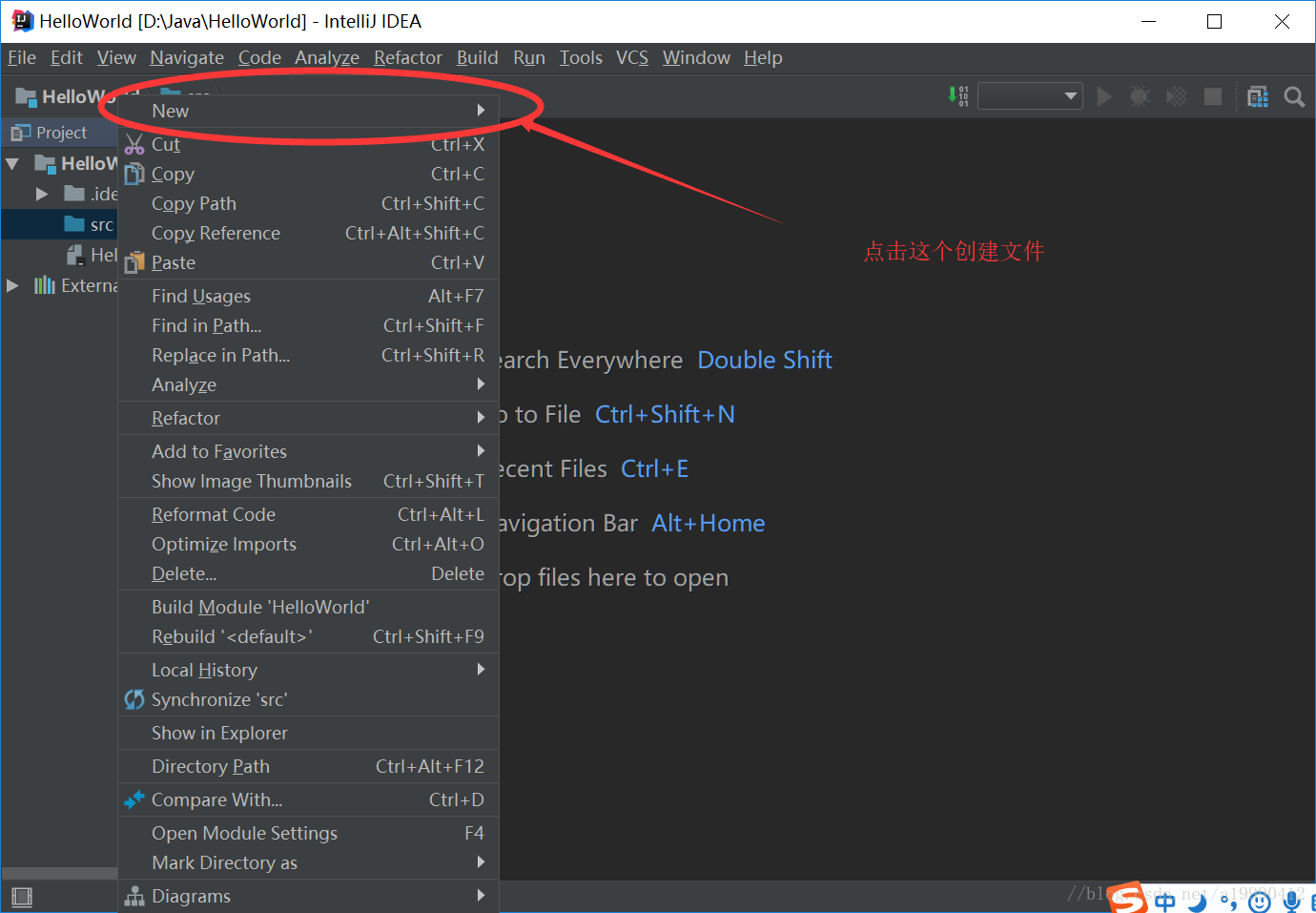Open Module Settings from the menu
This screenshot has width=1316, height=913.
click(x=308, y=833)
